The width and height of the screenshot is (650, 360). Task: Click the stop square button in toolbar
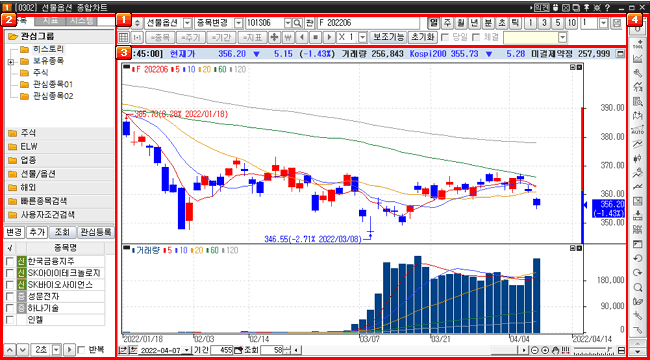pos(315,37)
